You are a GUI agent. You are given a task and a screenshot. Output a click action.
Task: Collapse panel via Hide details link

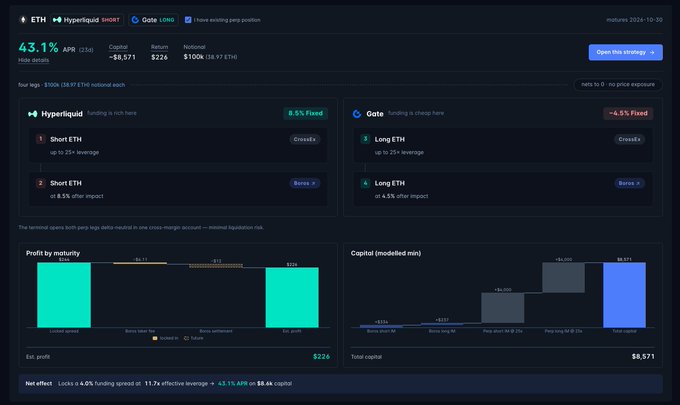[x=33, y=60]
